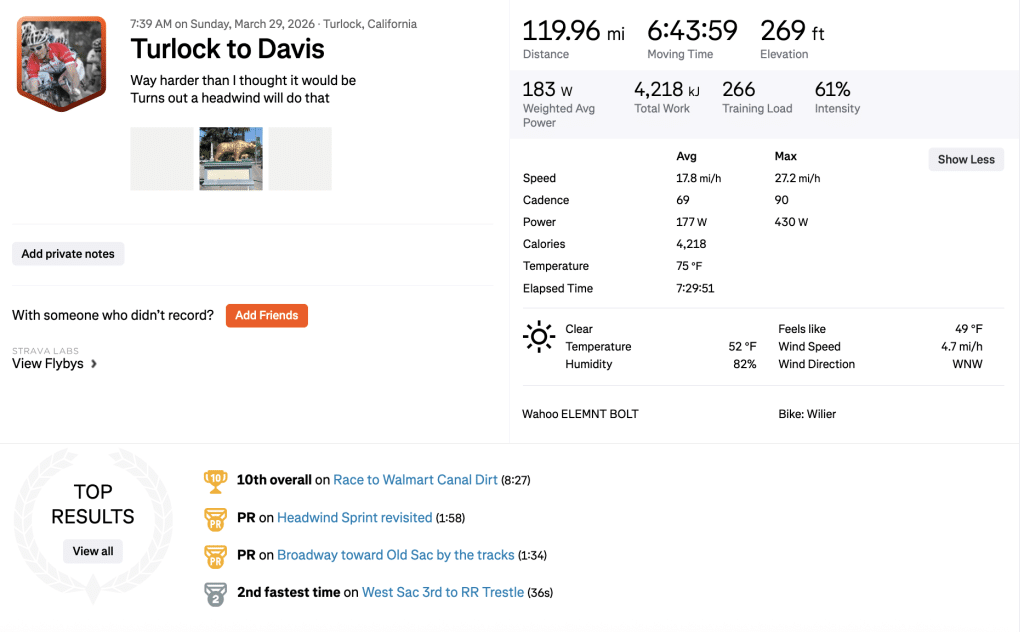The image size is (1024, 632).
Task: Click the Turlock to Davis title
Action: [227, 49]
